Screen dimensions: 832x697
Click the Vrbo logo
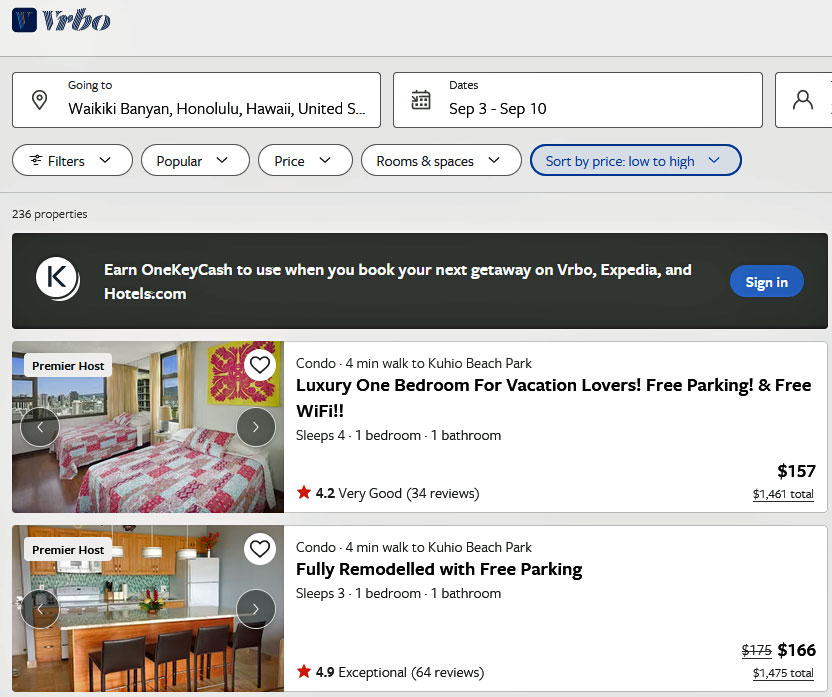coord(60,20)
